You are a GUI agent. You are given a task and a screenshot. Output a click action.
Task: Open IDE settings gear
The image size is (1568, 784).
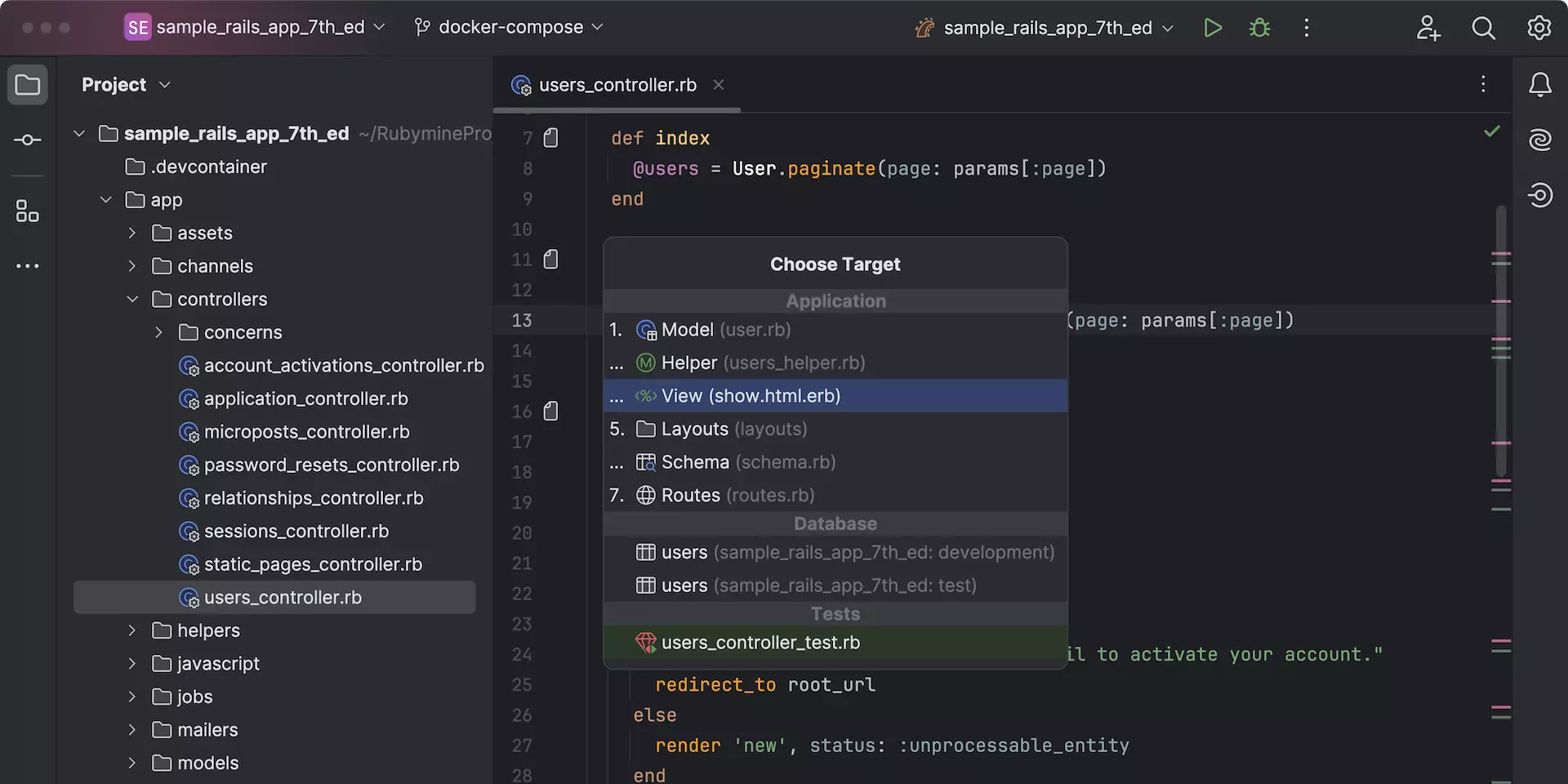[1539, 28]
